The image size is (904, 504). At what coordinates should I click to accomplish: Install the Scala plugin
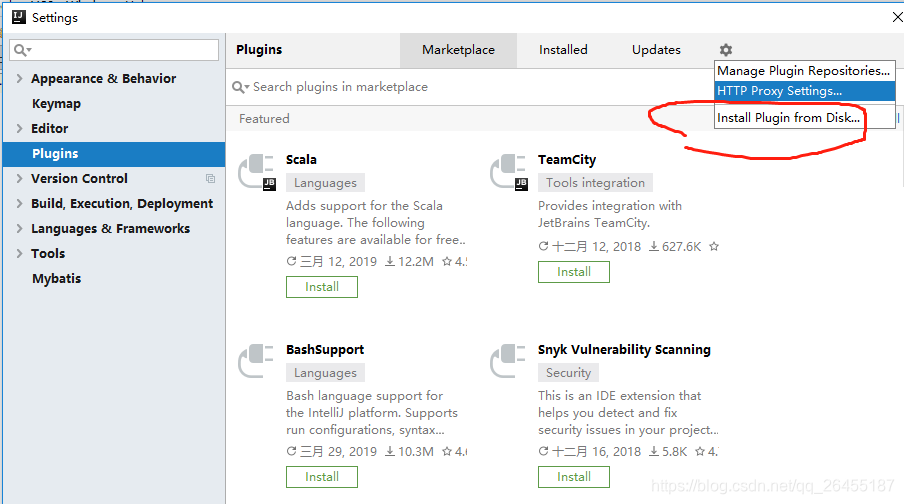pos(322,287)
